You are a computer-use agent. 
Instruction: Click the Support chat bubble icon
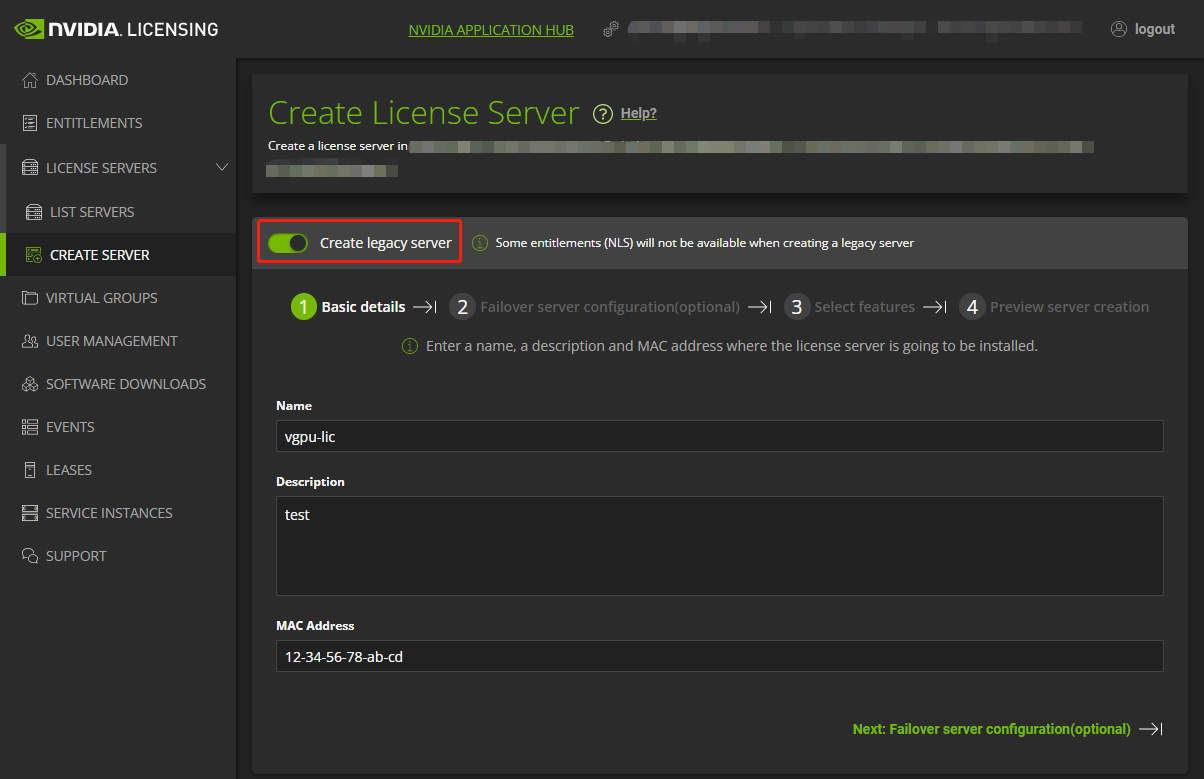pyautogui.click(x=30, y=556)
